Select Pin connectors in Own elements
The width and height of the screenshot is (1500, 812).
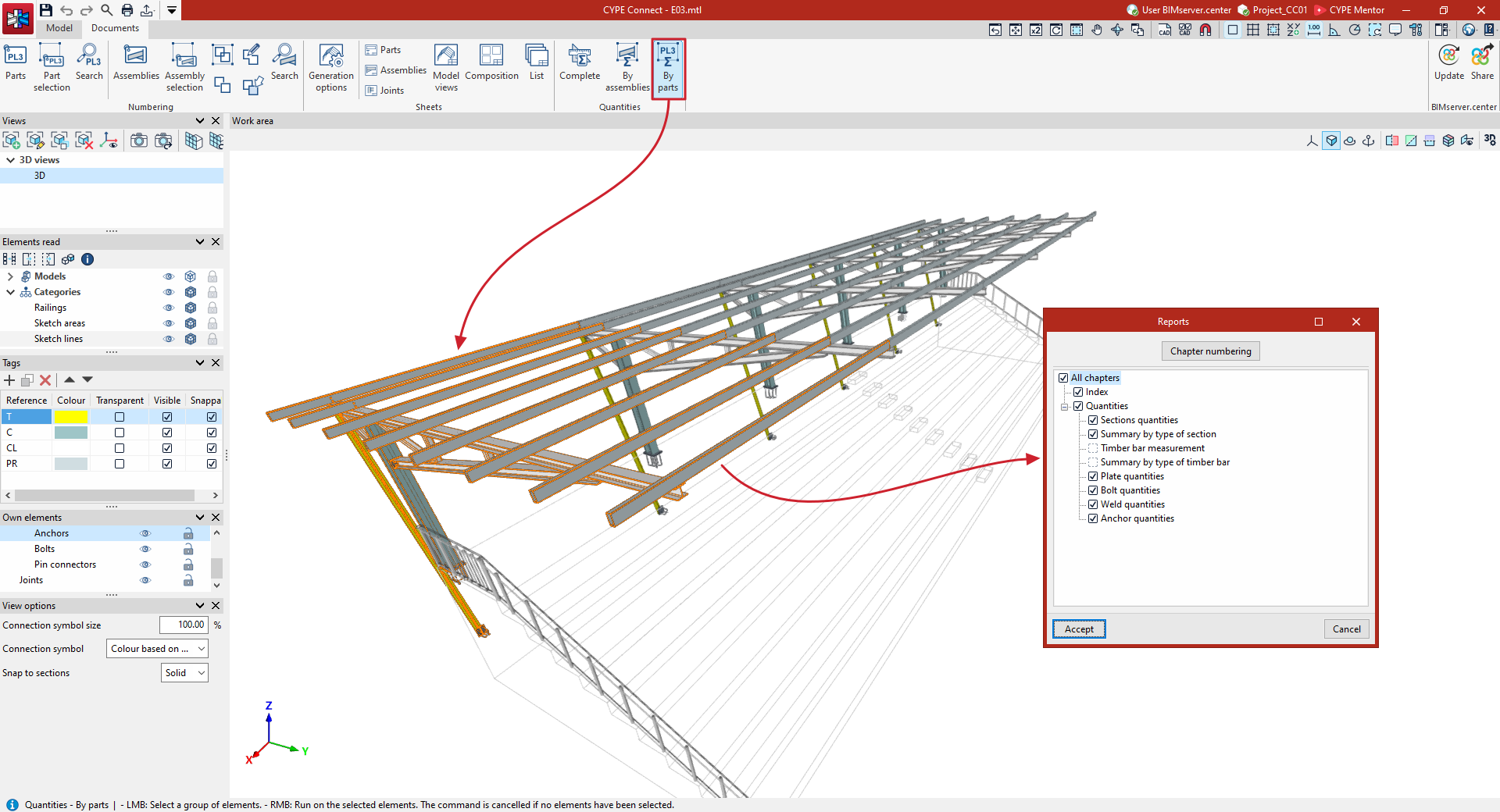pyautogui.click(x=65, y=564)
